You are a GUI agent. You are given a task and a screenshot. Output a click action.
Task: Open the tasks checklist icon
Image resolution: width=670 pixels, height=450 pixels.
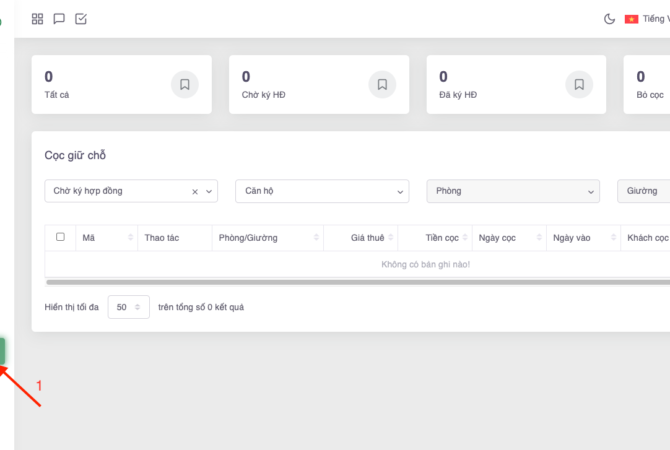click(81, 19)
